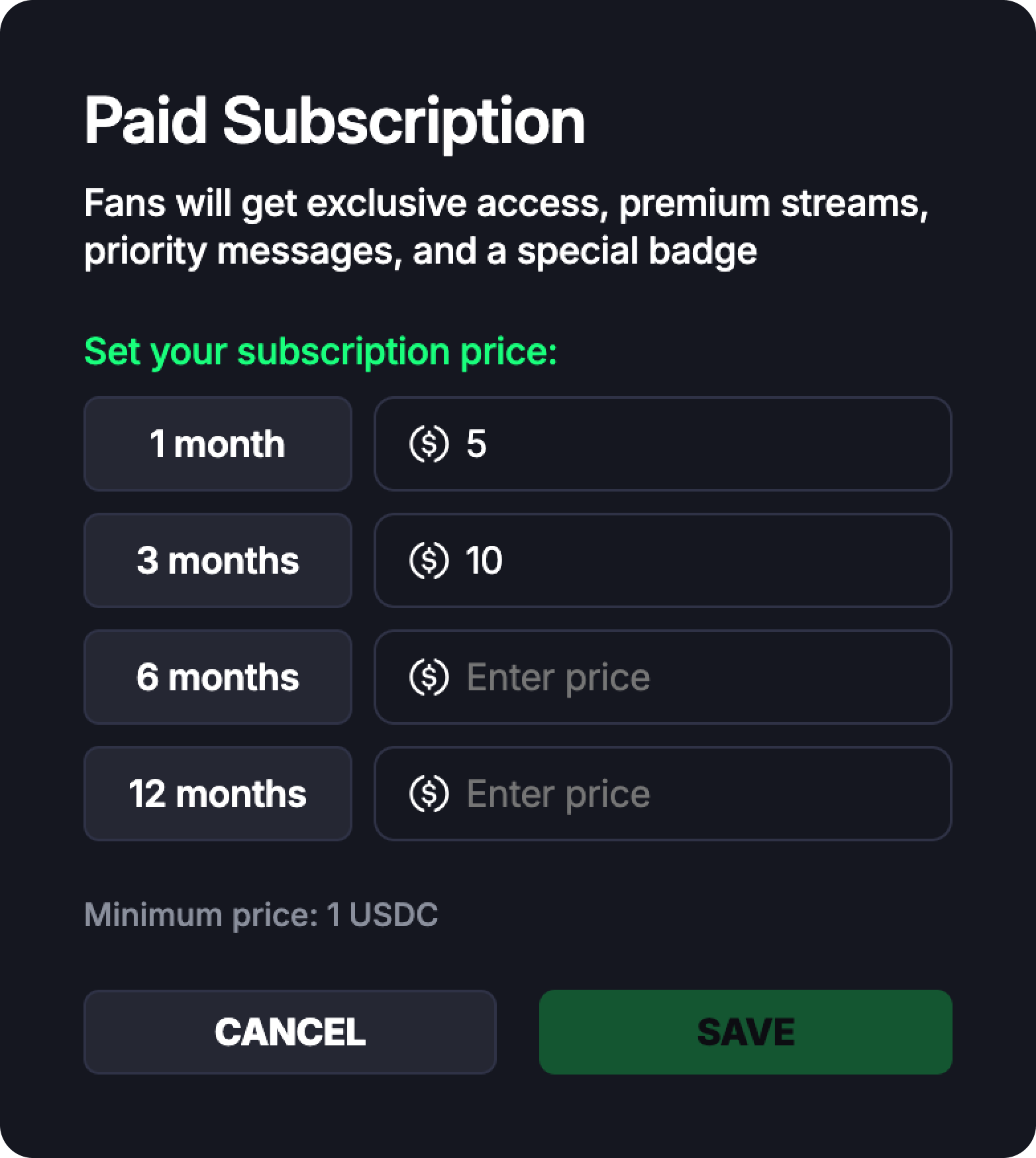Click the value 5 in the price field
The width and height of the screenshot is (1036, 1158).
tap(476, 444)
